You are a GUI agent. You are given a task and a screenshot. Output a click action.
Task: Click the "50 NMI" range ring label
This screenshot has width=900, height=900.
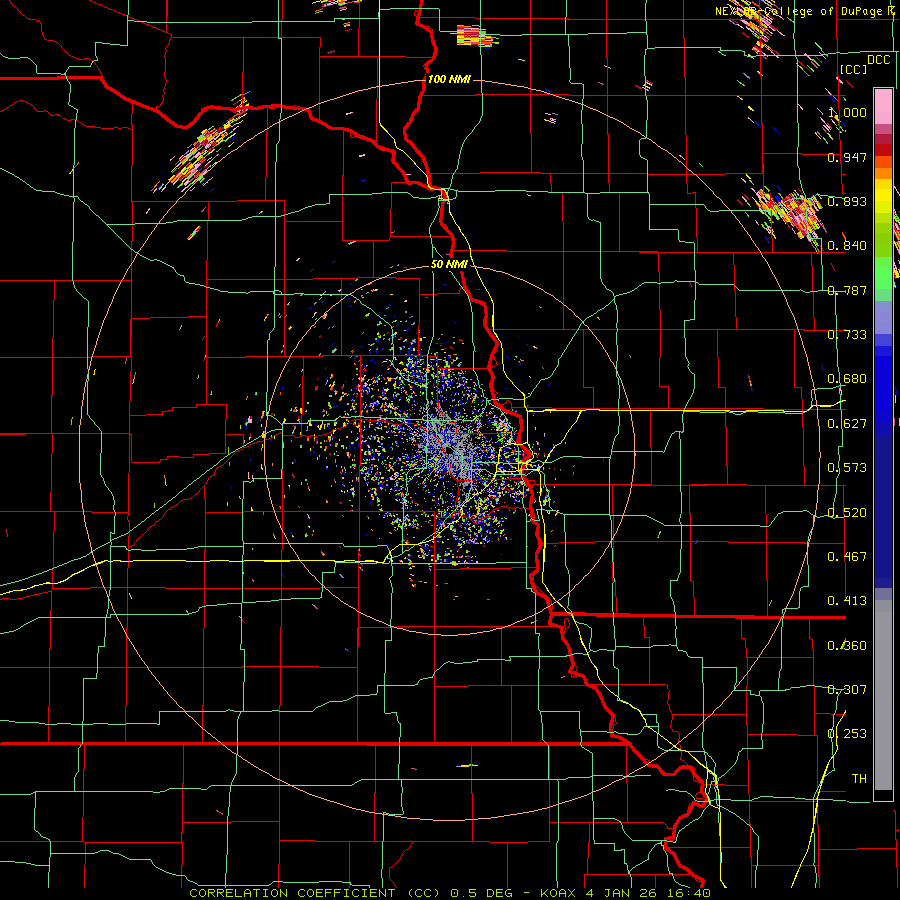pos(449,265)
